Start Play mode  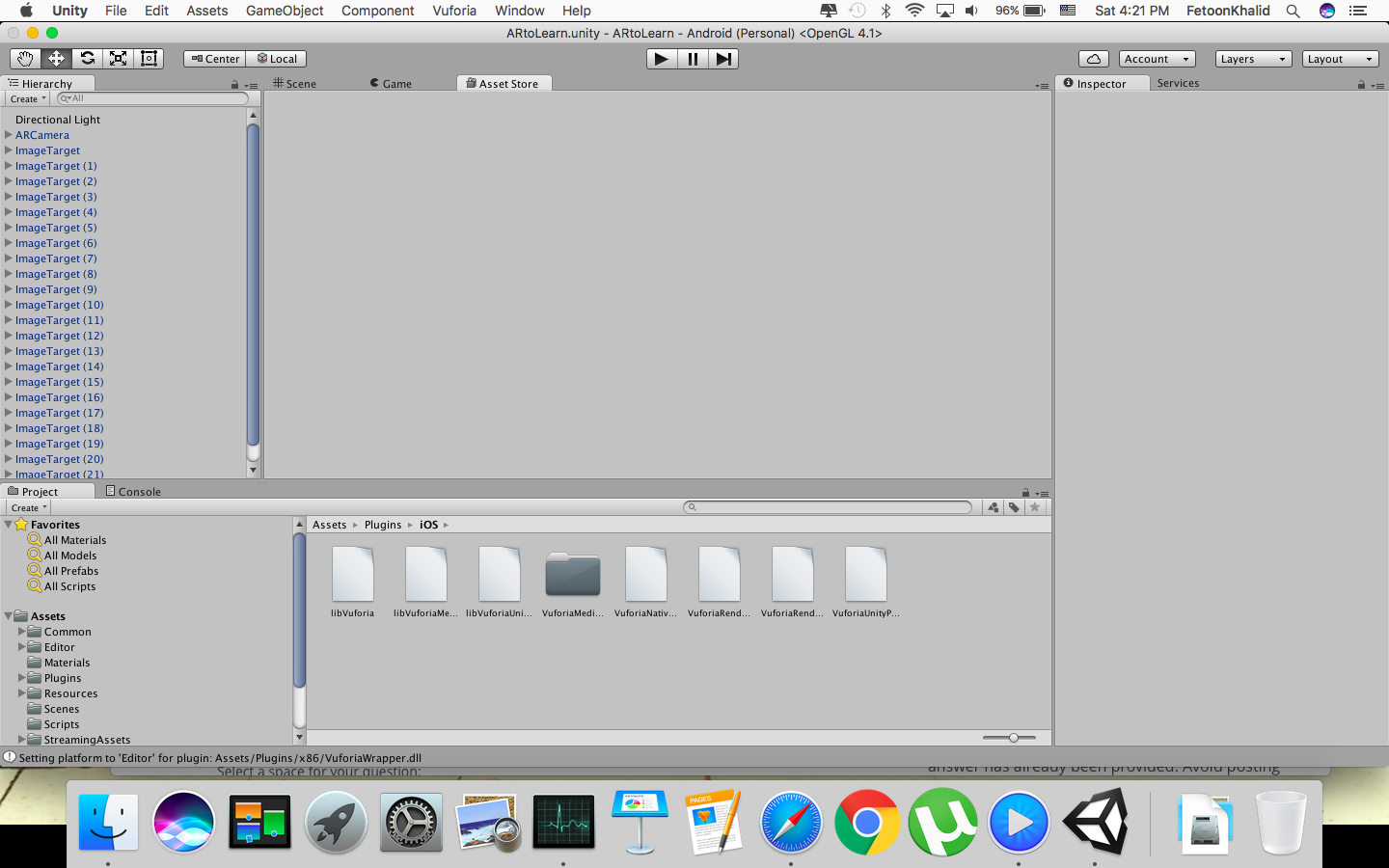[x=661, y=59]
